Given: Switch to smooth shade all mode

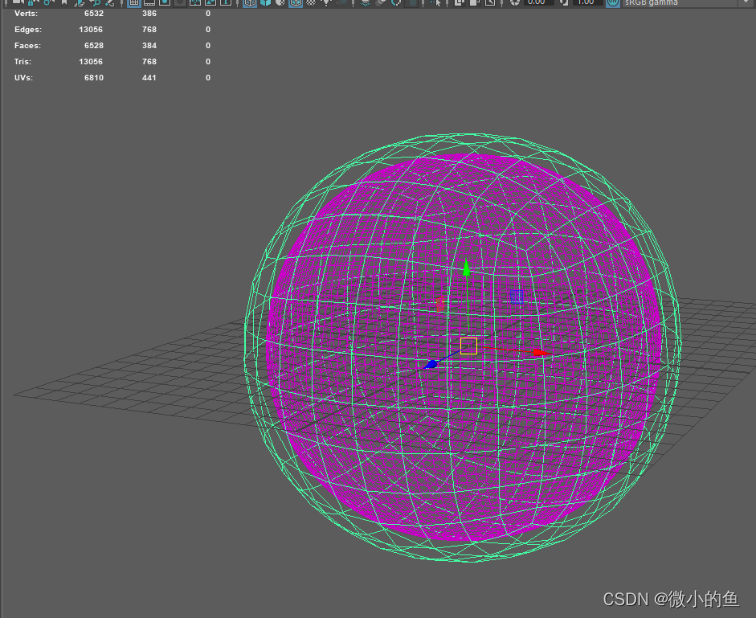Looking at the screenshot, I should (265, 2).
